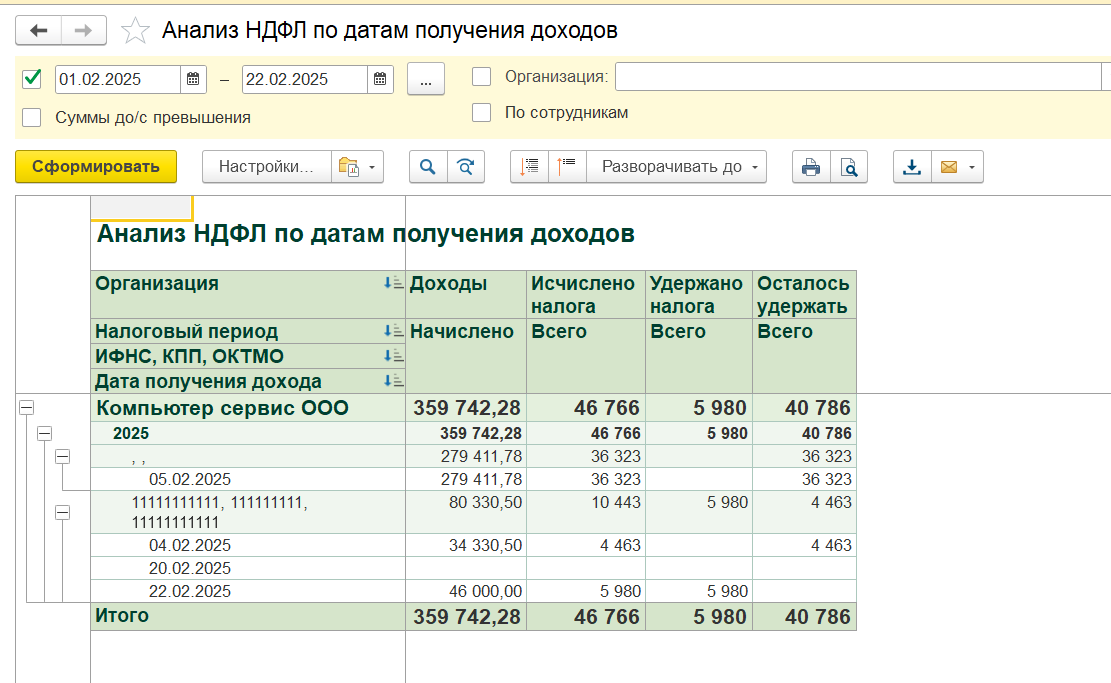Image resolution: width=1111 pixels, height=683 pixels.
Task: Click the Удержано налога column header
Action: tap(697, 295)
